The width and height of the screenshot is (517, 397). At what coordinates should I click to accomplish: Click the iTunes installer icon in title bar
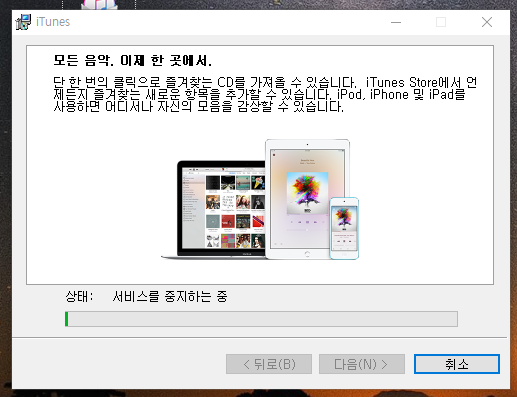tap(23, 22)
